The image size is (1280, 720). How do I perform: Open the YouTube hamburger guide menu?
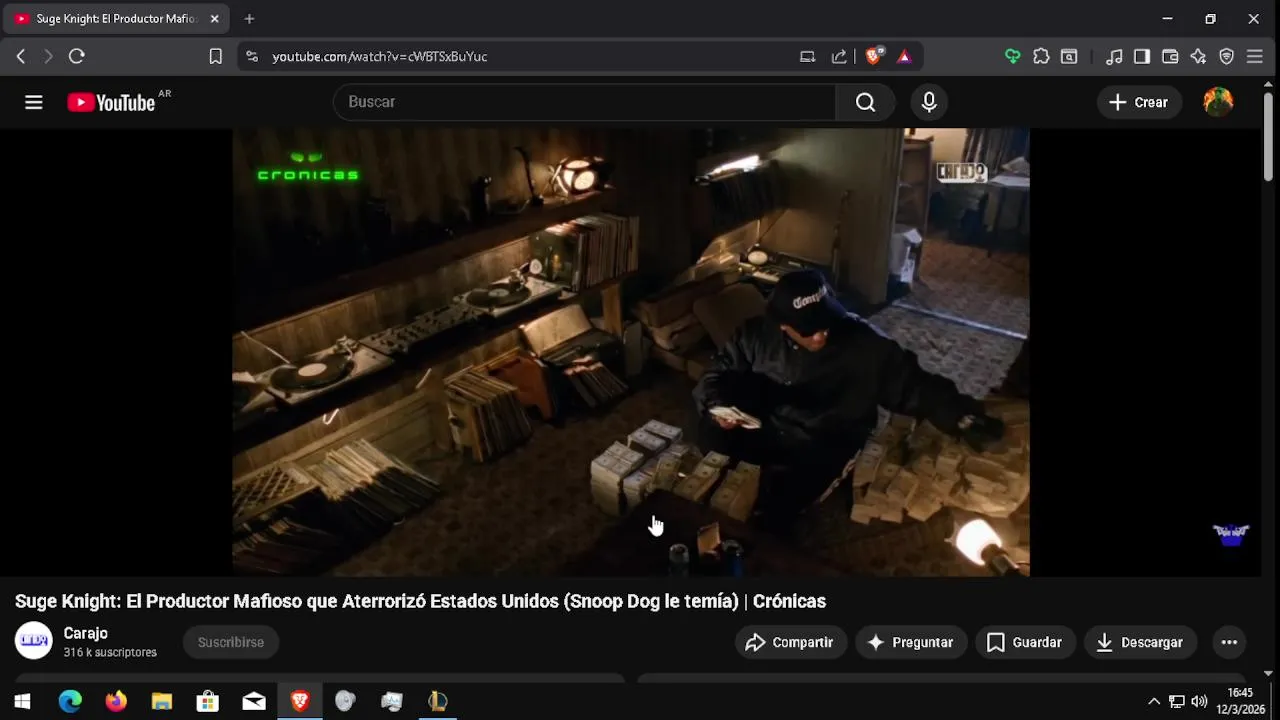point(34,102)
